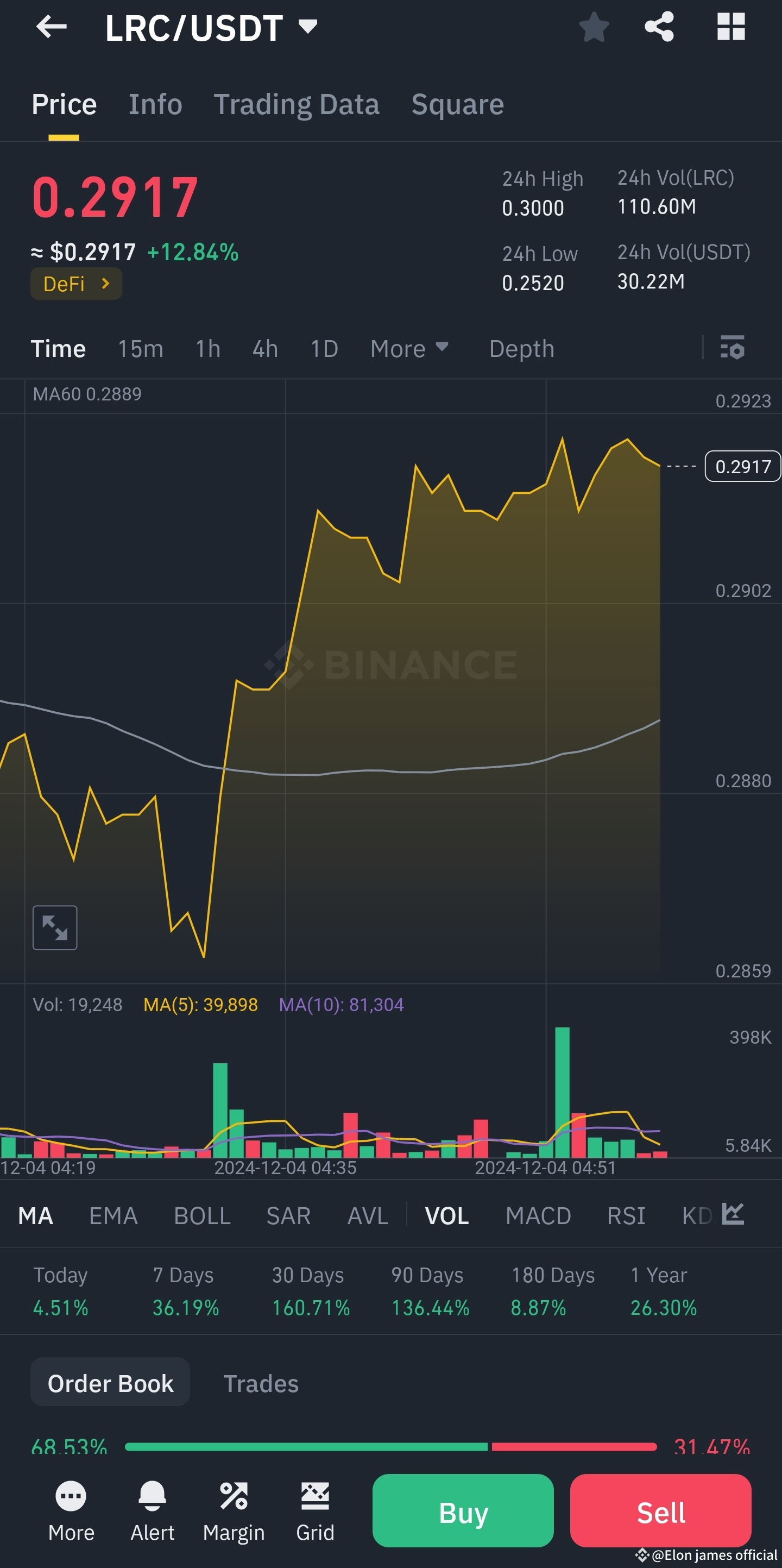The image size is (782, 1568).
Task: Open the DeFi category link
Action: click(75, 283)
